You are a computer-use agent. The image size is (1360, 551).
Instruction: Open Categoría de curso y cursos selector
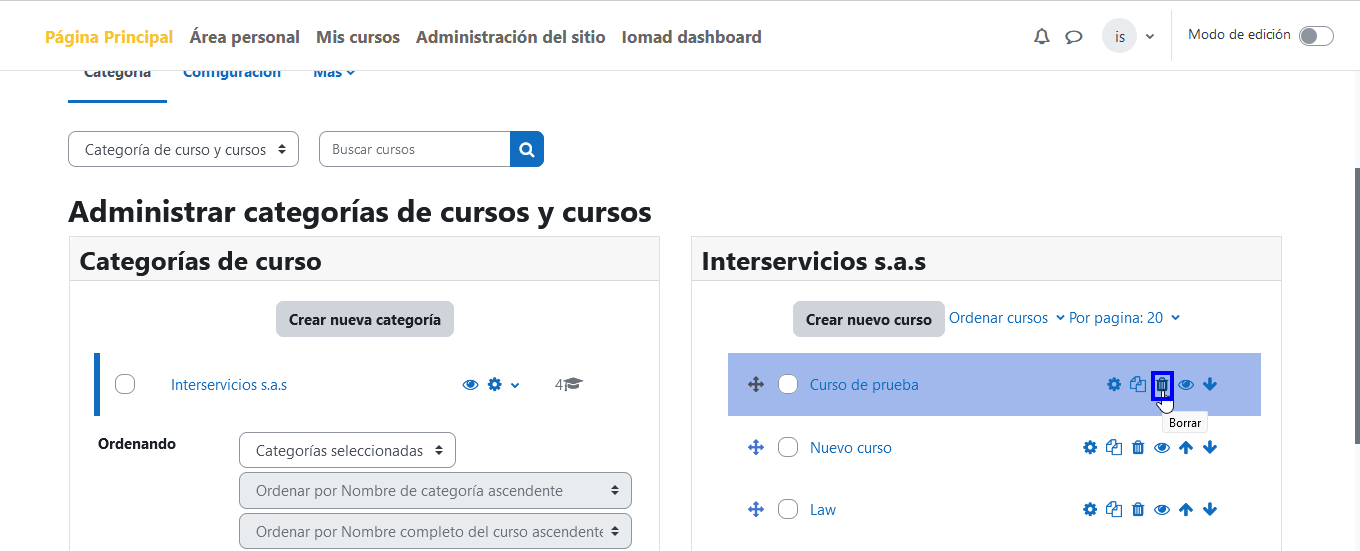[183, 149]
